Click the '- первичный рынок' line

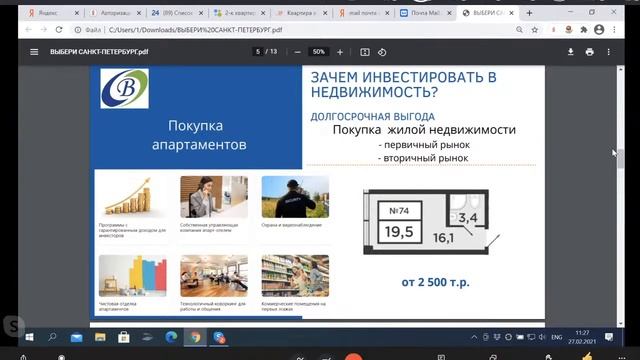[x=424, y=145]
